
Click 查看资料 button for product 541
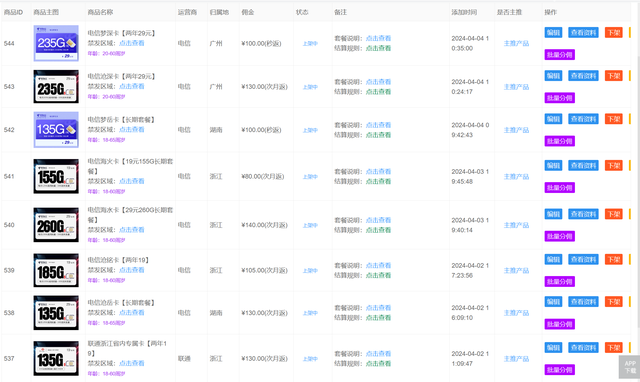tap(583, 166)
